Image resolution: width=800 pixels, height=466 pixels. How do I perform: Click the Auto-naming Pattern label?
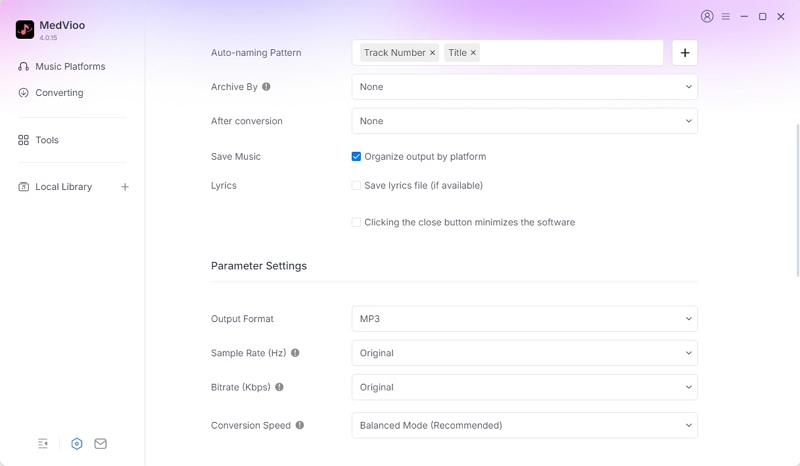[x=256, y=53]
